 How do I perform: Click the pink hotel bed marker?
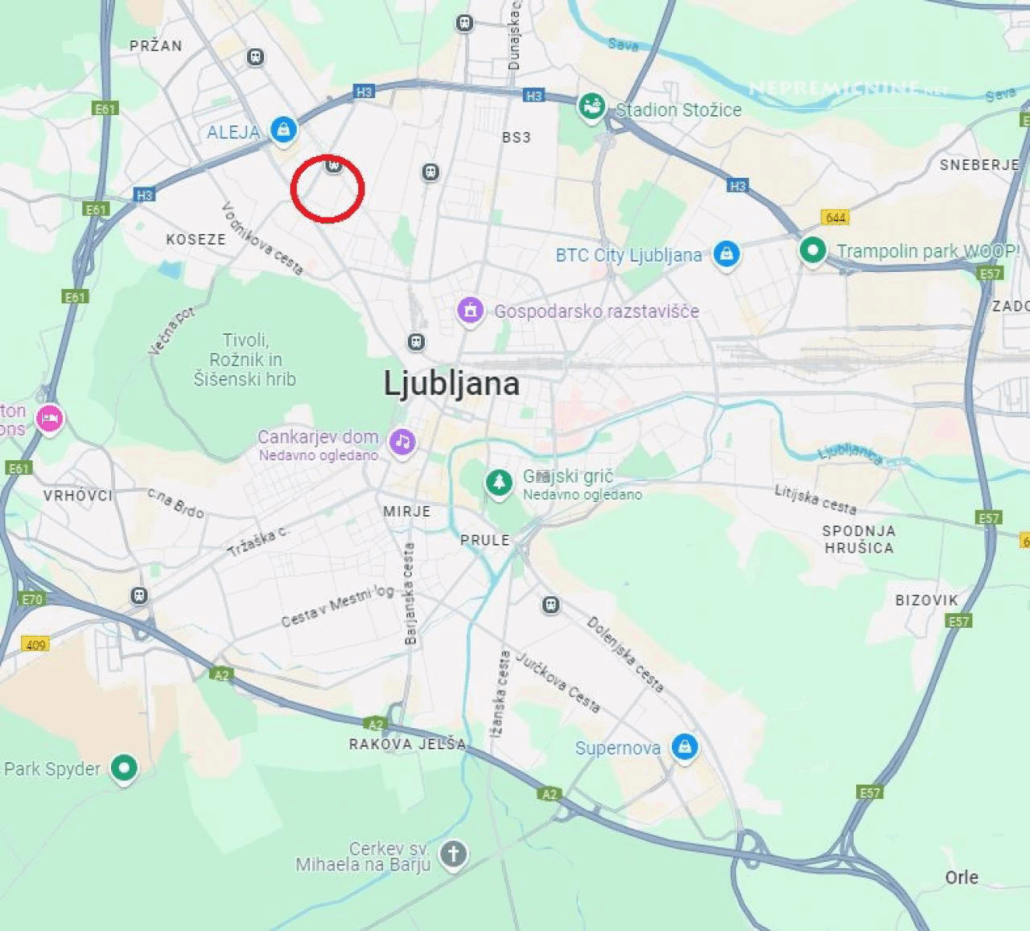click(50, 418)
